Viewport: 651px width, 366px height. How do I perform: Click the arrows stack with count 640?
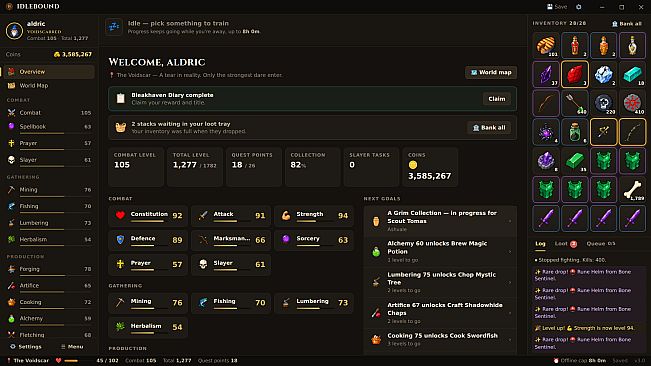click(x=575, y=103)
